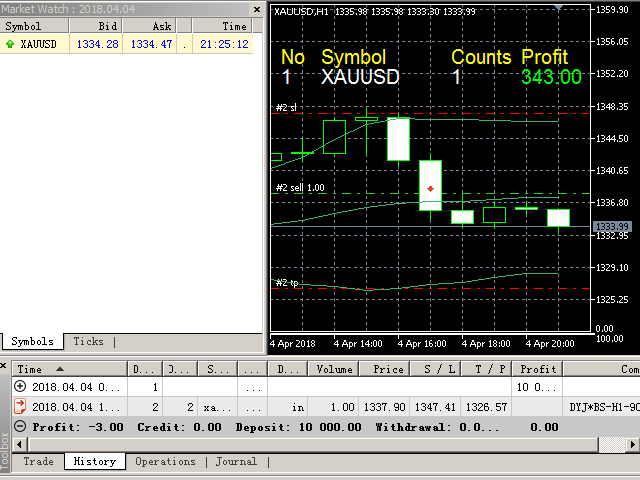
Task: Click the S / L column header
Action: click(436, 369)
